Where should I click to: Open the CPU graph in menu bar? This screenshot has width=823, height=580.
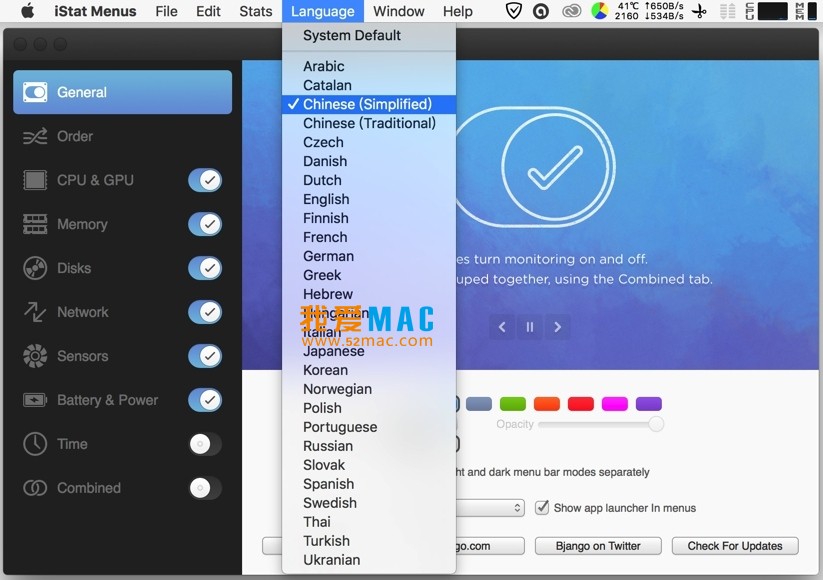[x=767, y=11]
